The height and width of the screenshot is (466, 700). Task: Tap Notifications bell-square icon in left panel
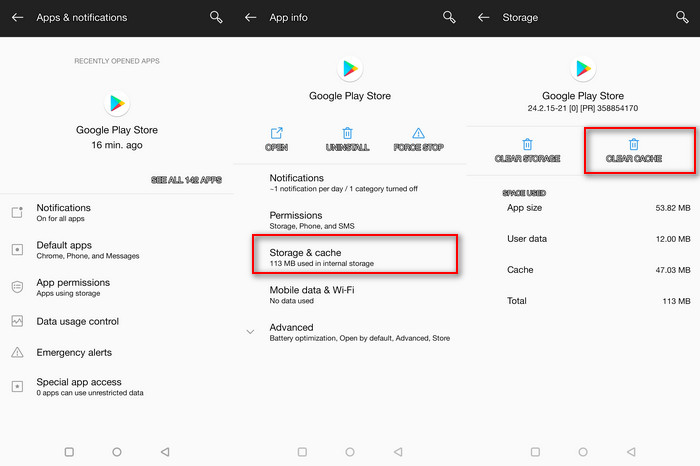17,212
